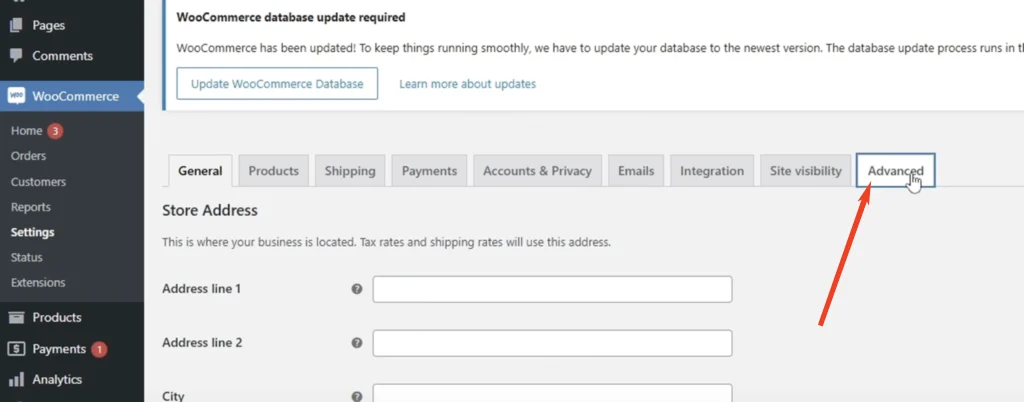Click help icon beside City field
This screenshot has width=1024, height=402.
point(357,396)
